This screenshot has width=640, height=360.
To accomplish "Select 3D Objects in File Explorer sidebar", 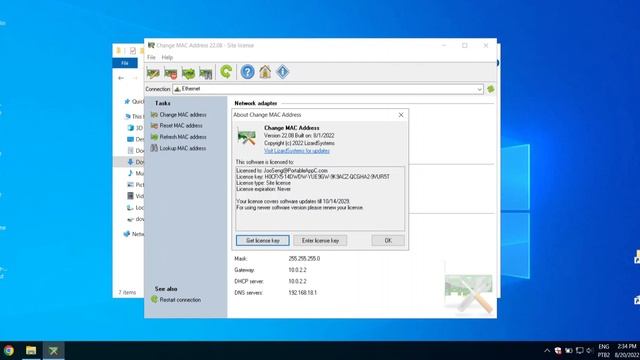I will pyautogui.click(x=136, y=128).
